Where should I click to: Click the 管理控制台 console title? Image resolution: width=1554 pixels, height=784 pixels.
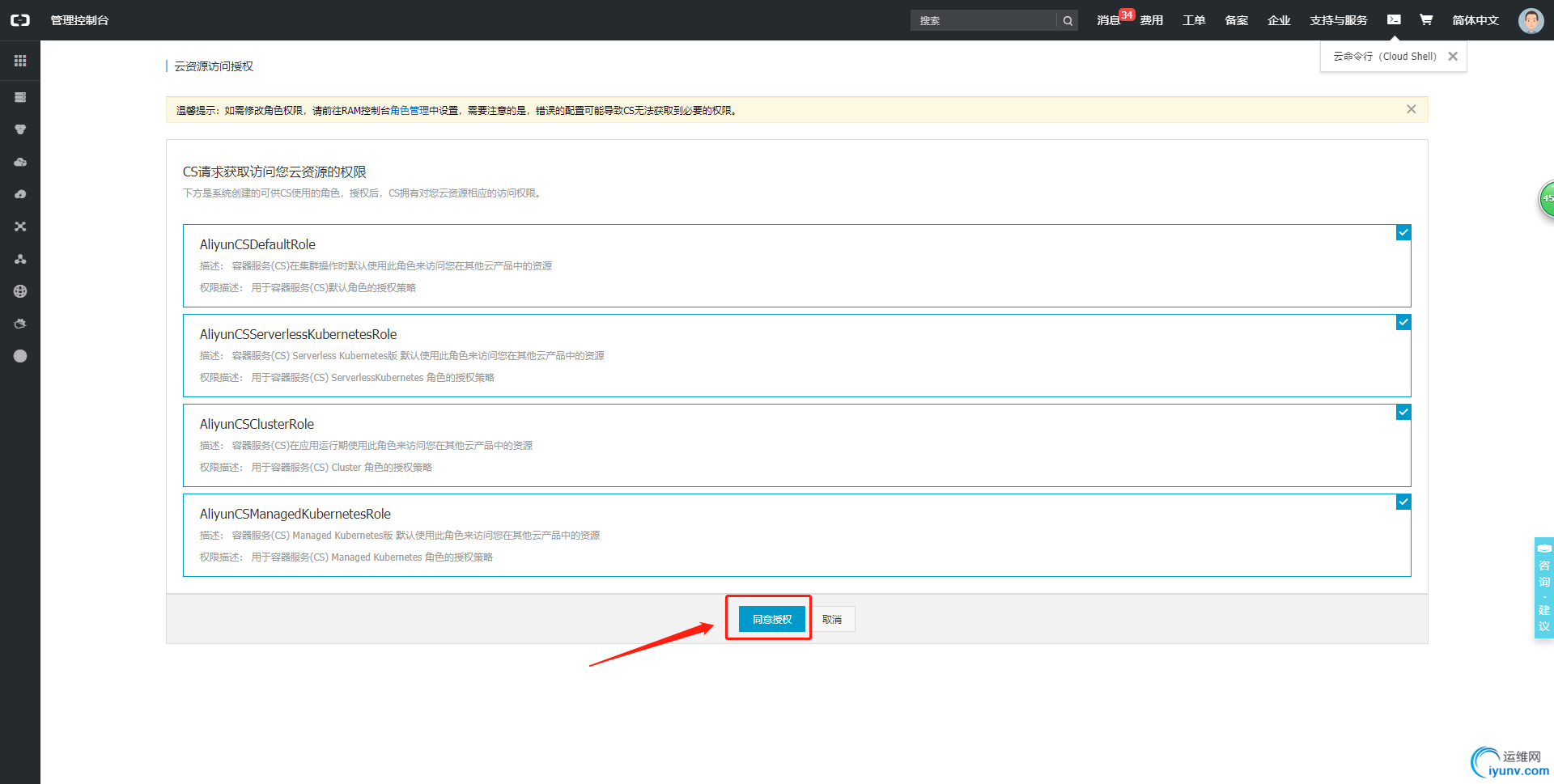pyautogui.click(x=79, y=20)
